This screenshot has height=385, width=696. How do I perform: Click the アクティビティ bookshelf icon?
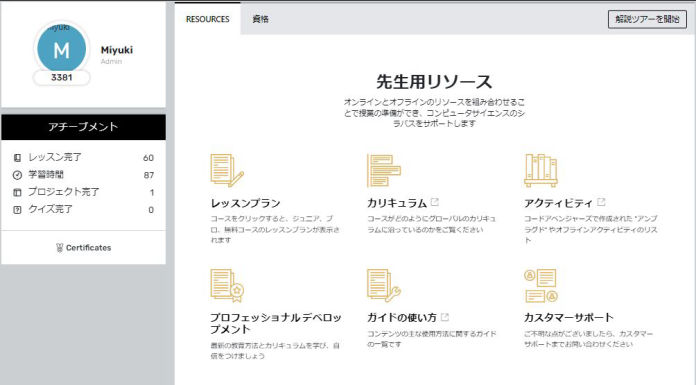pyautogui.click(x=541, y=171)
